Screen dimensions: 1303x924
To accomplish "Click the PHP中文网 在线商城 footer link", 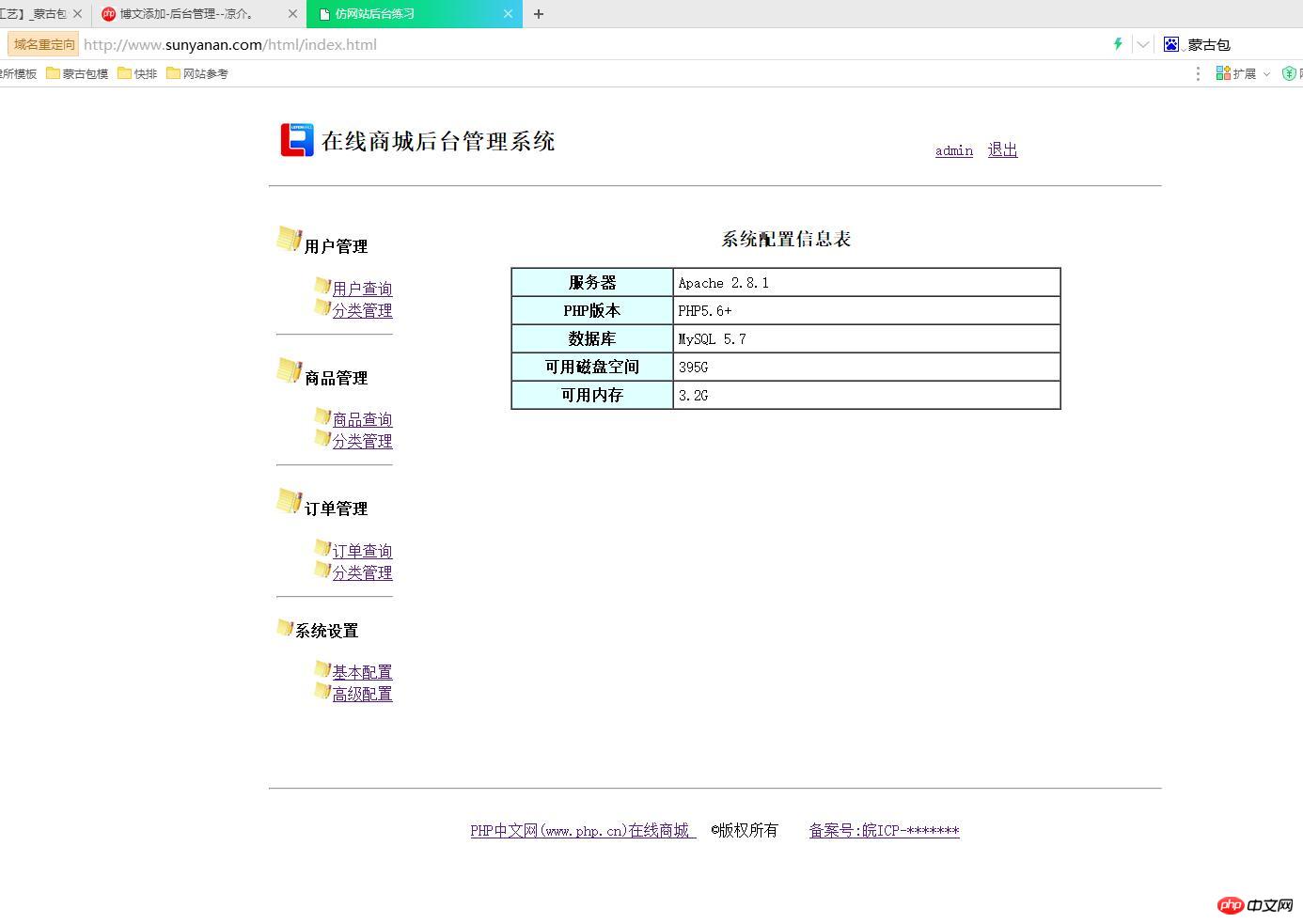I will [x=583, y=830].
